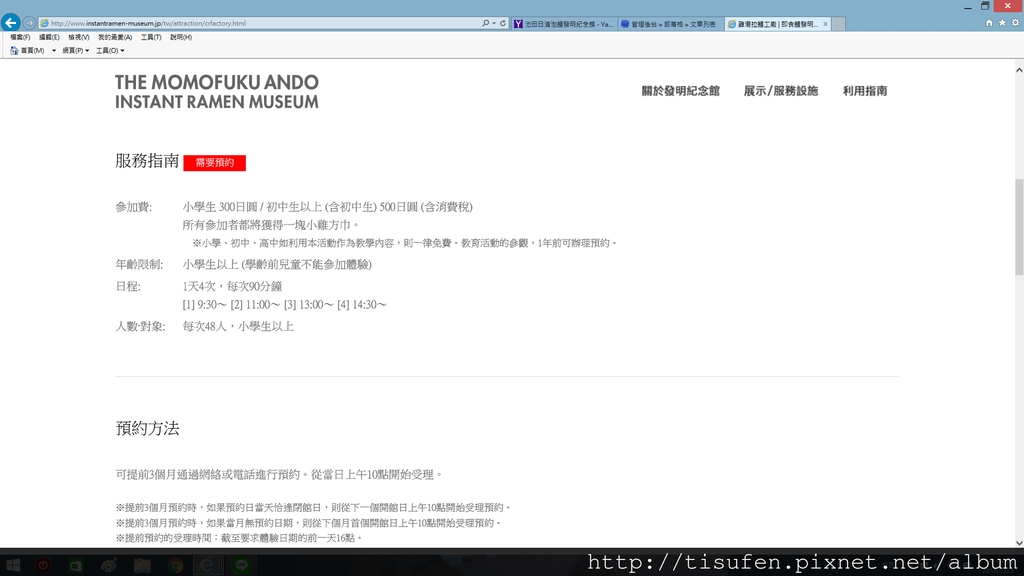Refresh the page with the reload icon
Screen dimensions: 1024x576
click(503, 23)
